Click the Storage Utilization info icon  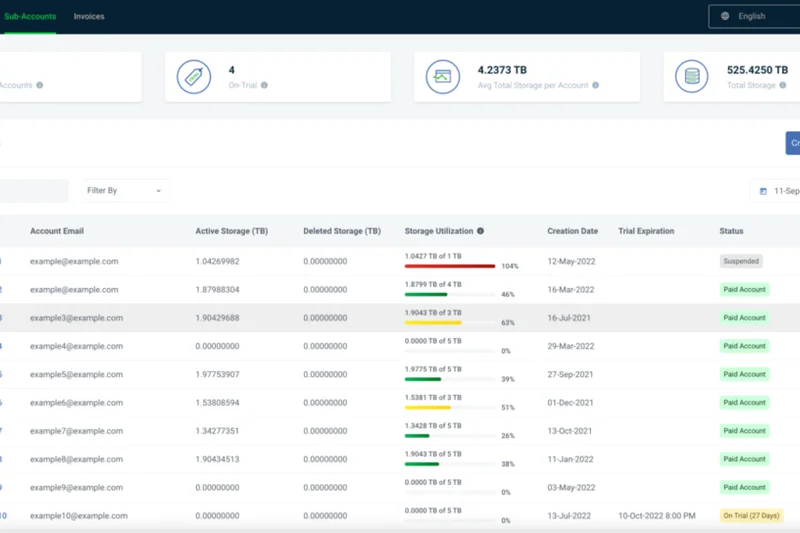tap(480, 231)
